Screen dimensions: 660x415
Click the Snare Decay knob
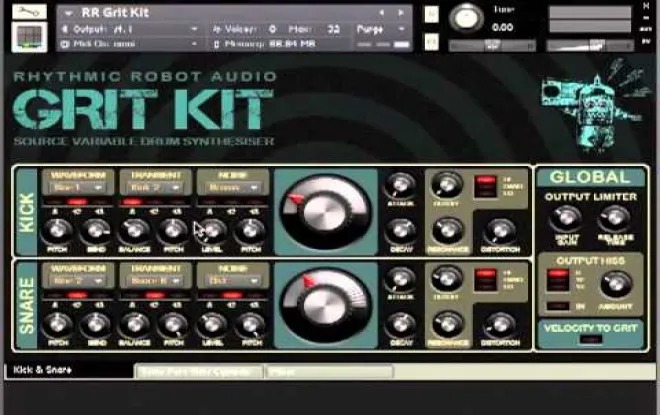pyautogui.click(x=400, y=325)
